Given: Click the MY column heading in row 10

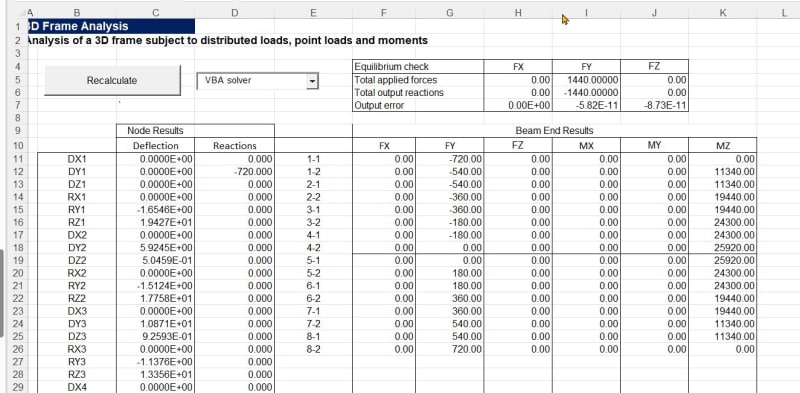Looking at the screenshot, I should click(655, 146).
